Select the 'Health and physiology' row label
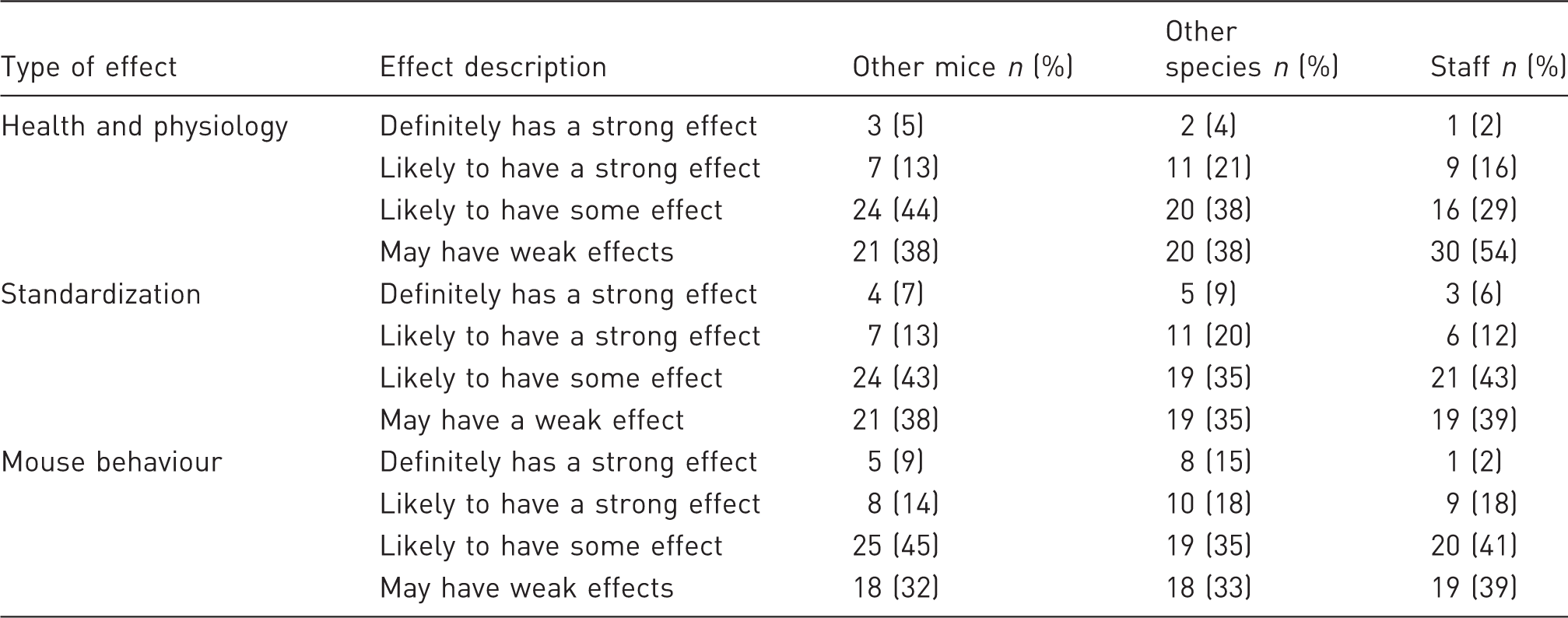1568x618 pixels. coord(144,126)
